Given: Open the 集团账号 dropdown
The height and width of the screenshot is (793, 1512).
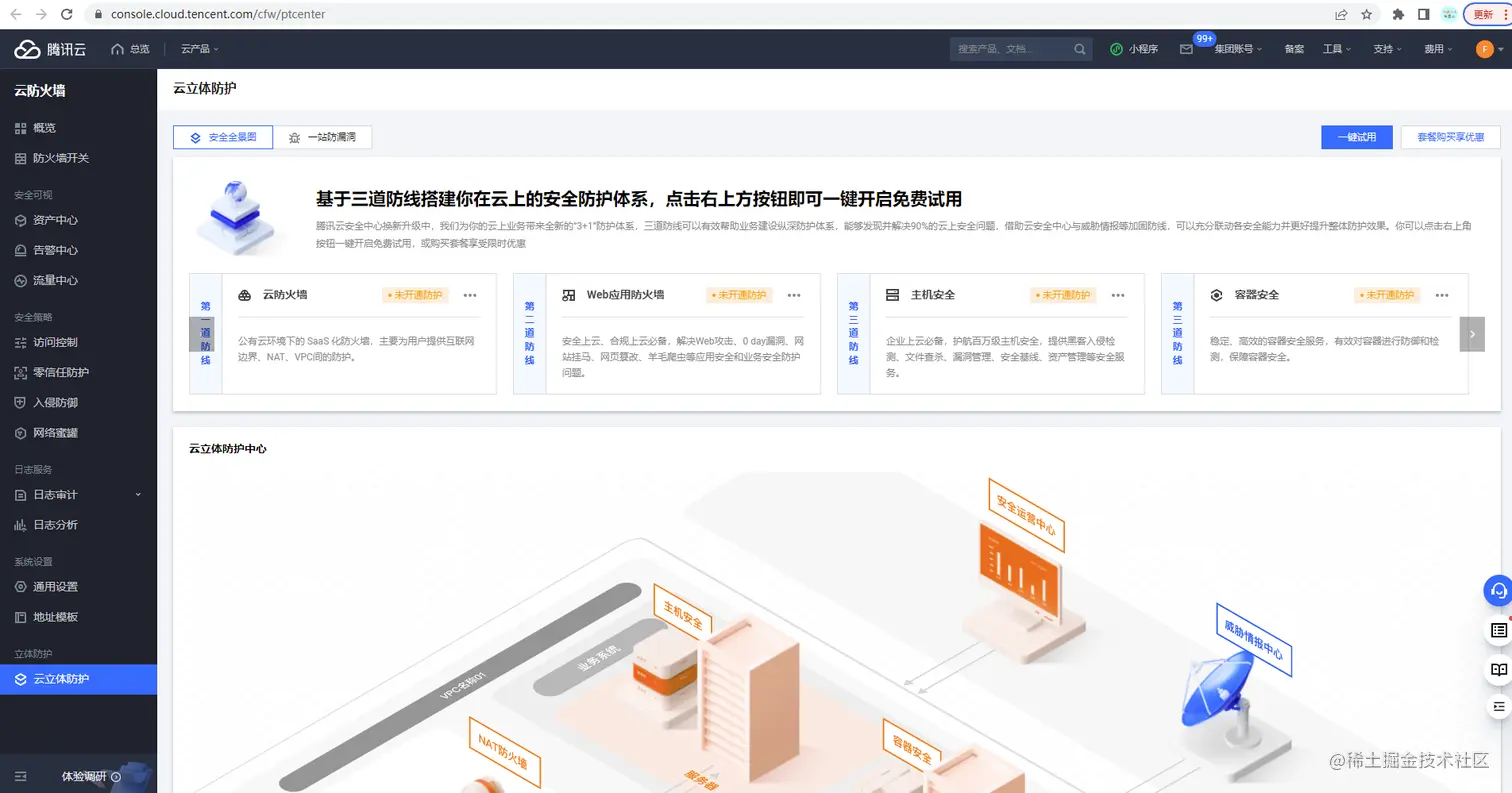Looking at the screenshot, I should (1238, 49).
